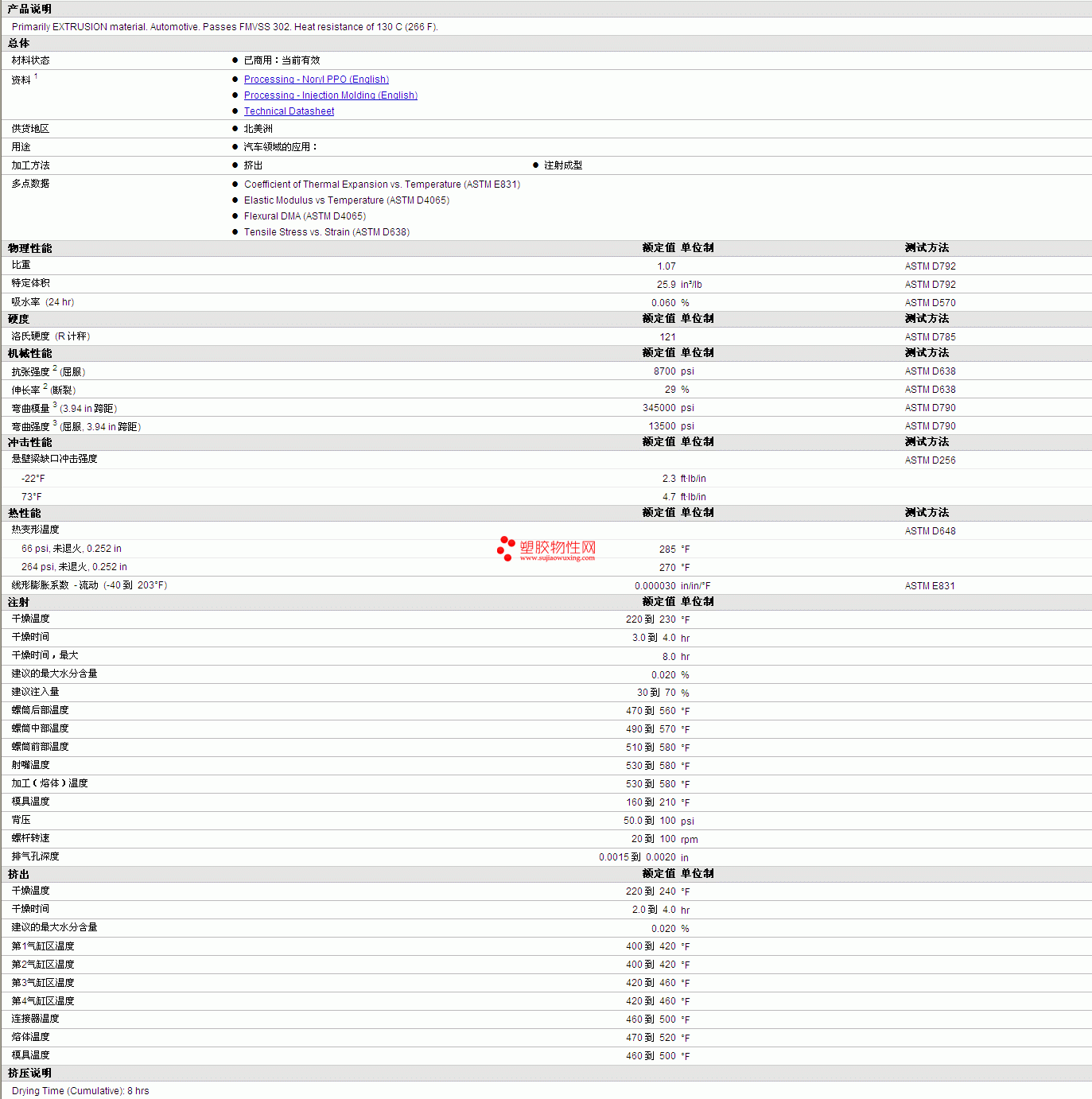Click the 冲击性能 section header
Viewport: 1092px width, 1099px height.
(x=29, y=442)
